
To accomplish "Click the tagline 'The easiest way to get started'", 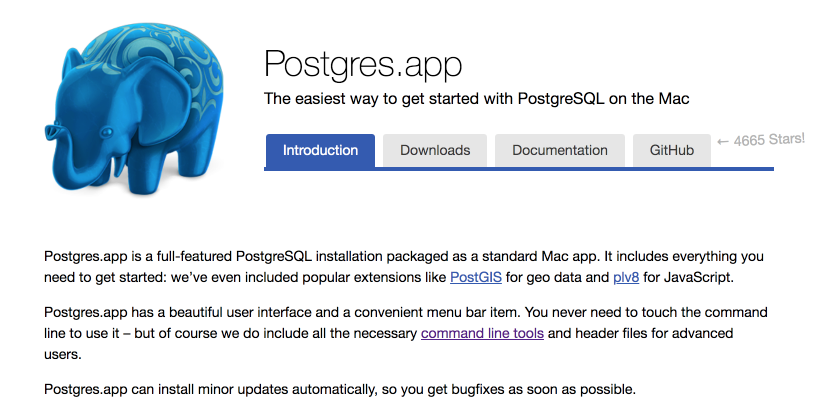I will pos(477,99).
